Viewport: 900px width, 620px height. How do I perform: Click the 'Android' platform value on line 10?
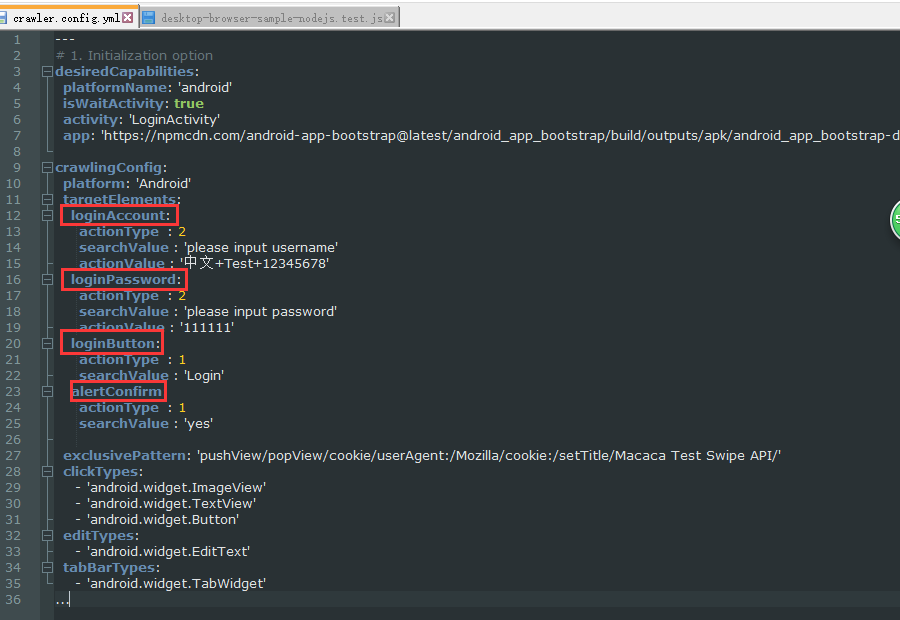pyautogui.click(x=163, y=184)
